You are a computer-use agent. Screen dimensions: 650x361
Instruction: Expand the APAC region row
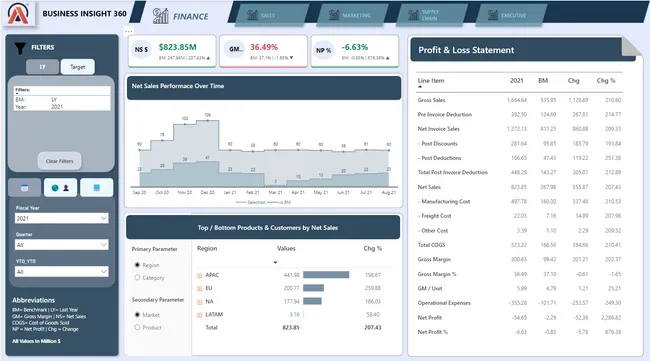click(199, 275)
